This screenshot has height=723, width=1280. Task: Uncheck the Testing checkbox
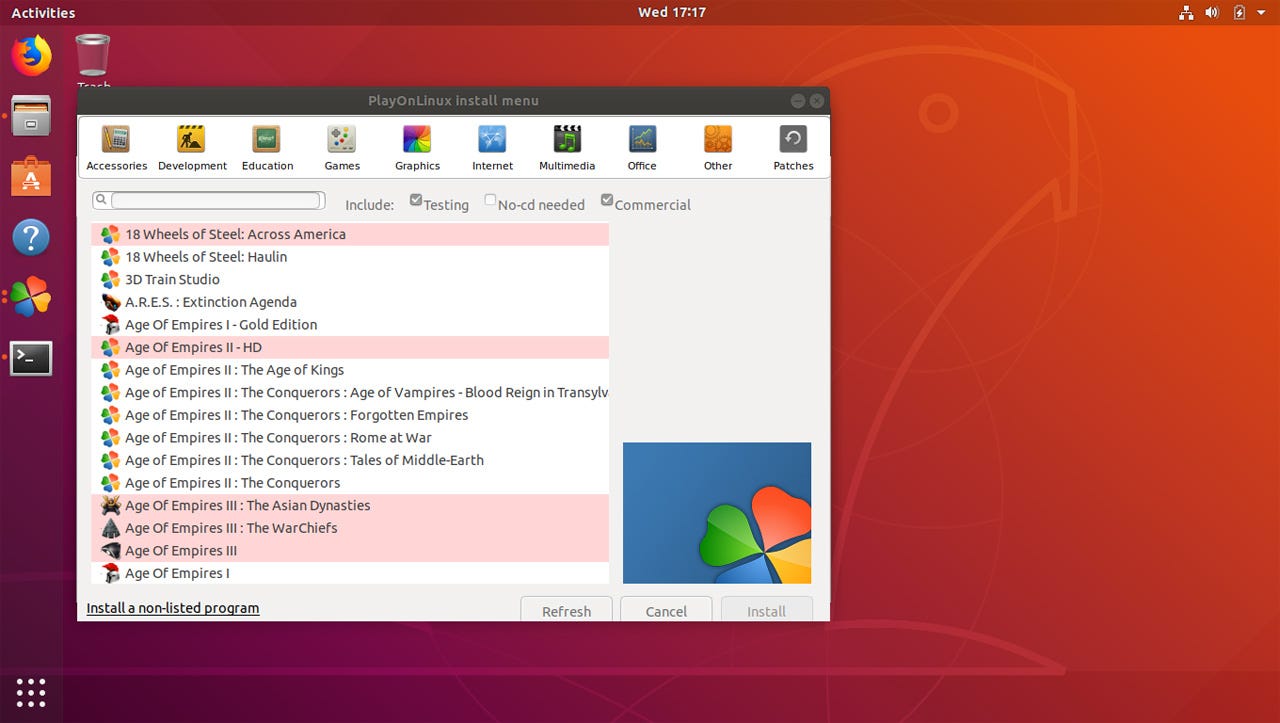click(415, 198)
